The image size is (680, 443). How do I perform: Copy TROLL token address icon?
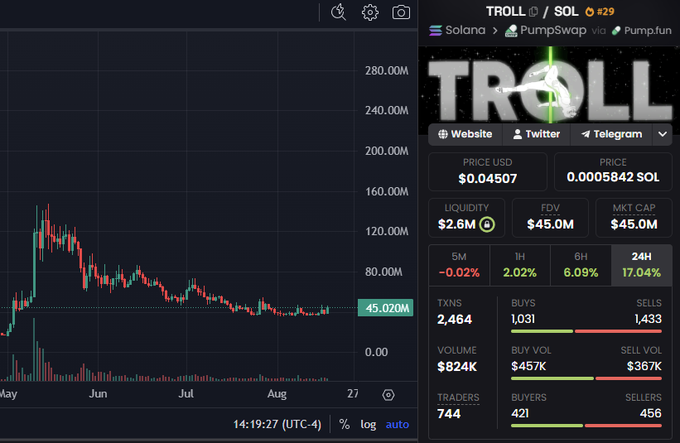pos(533,12)
